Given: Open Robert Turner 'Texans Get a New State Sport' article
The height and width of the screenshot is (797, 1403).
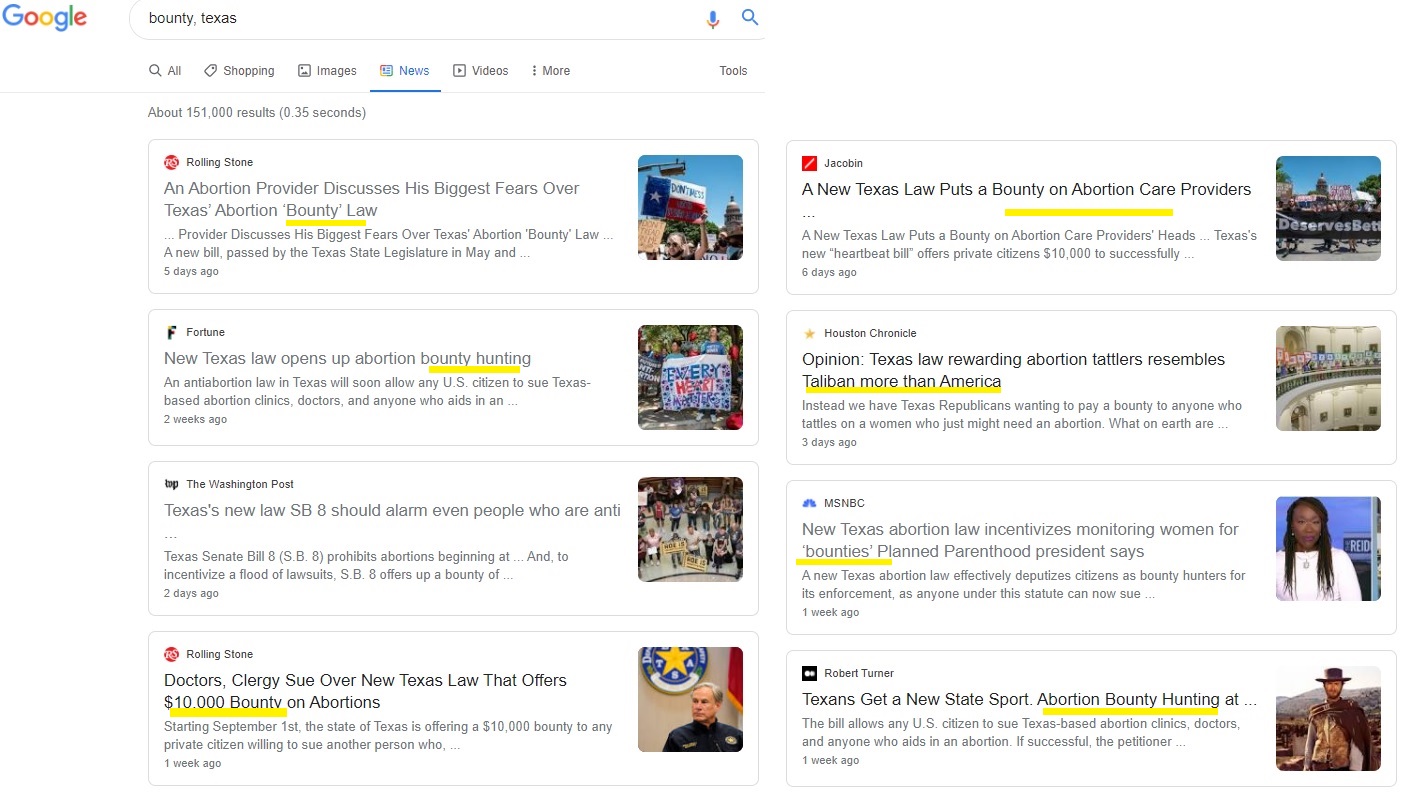Looking at the screenshot, I should 1029,699.
